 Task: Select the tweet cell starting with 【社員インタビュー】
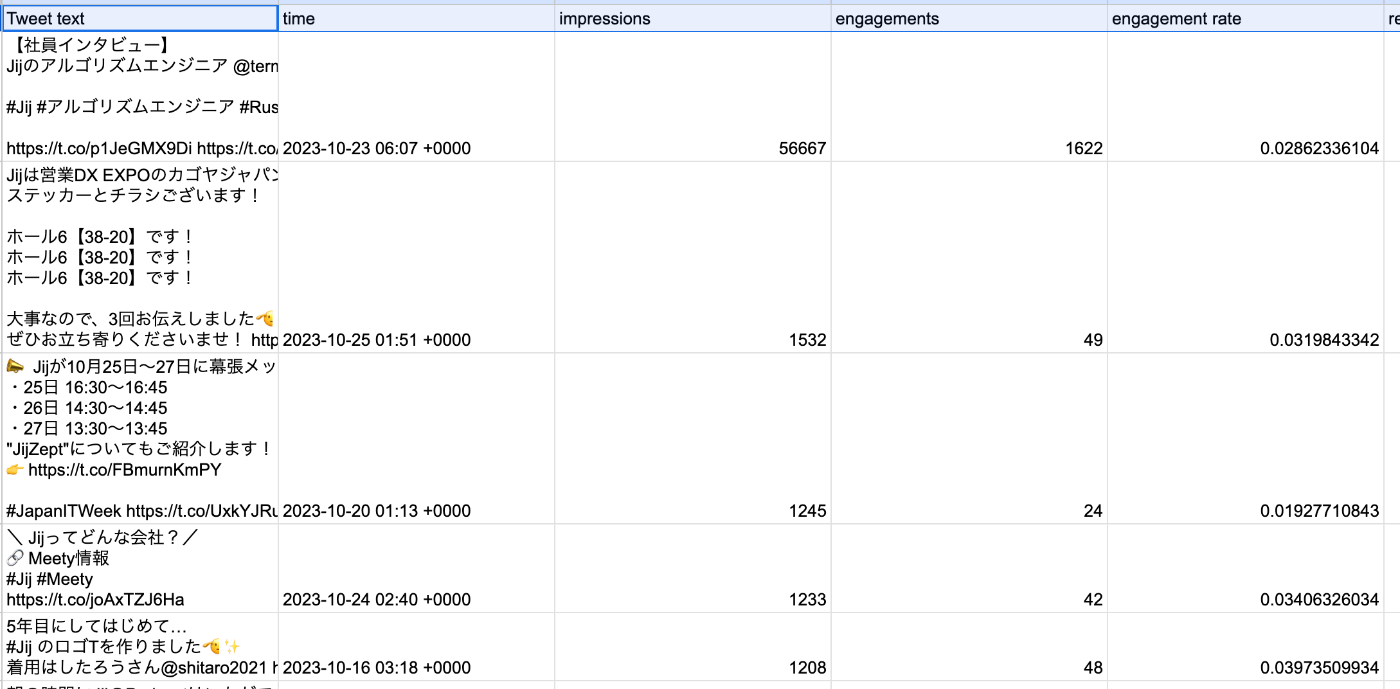click(140, 96)
